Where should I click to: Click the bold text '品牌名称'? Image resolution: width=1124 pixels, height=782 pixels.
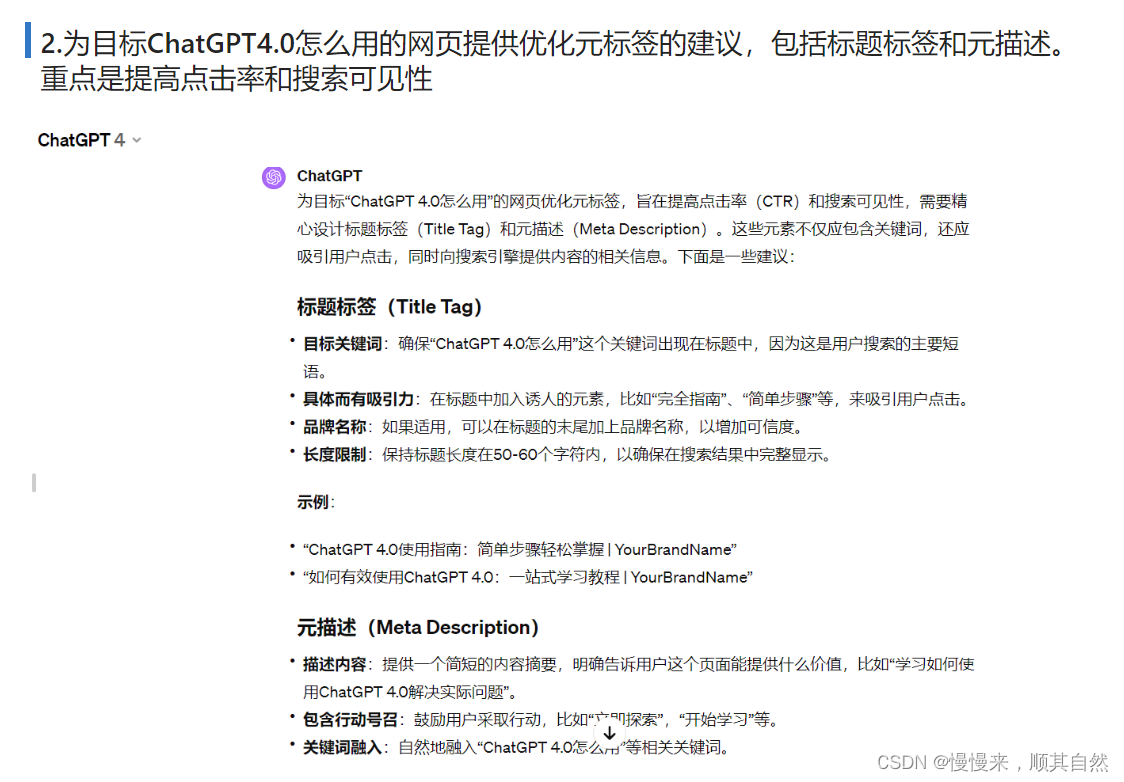(334, 427)
